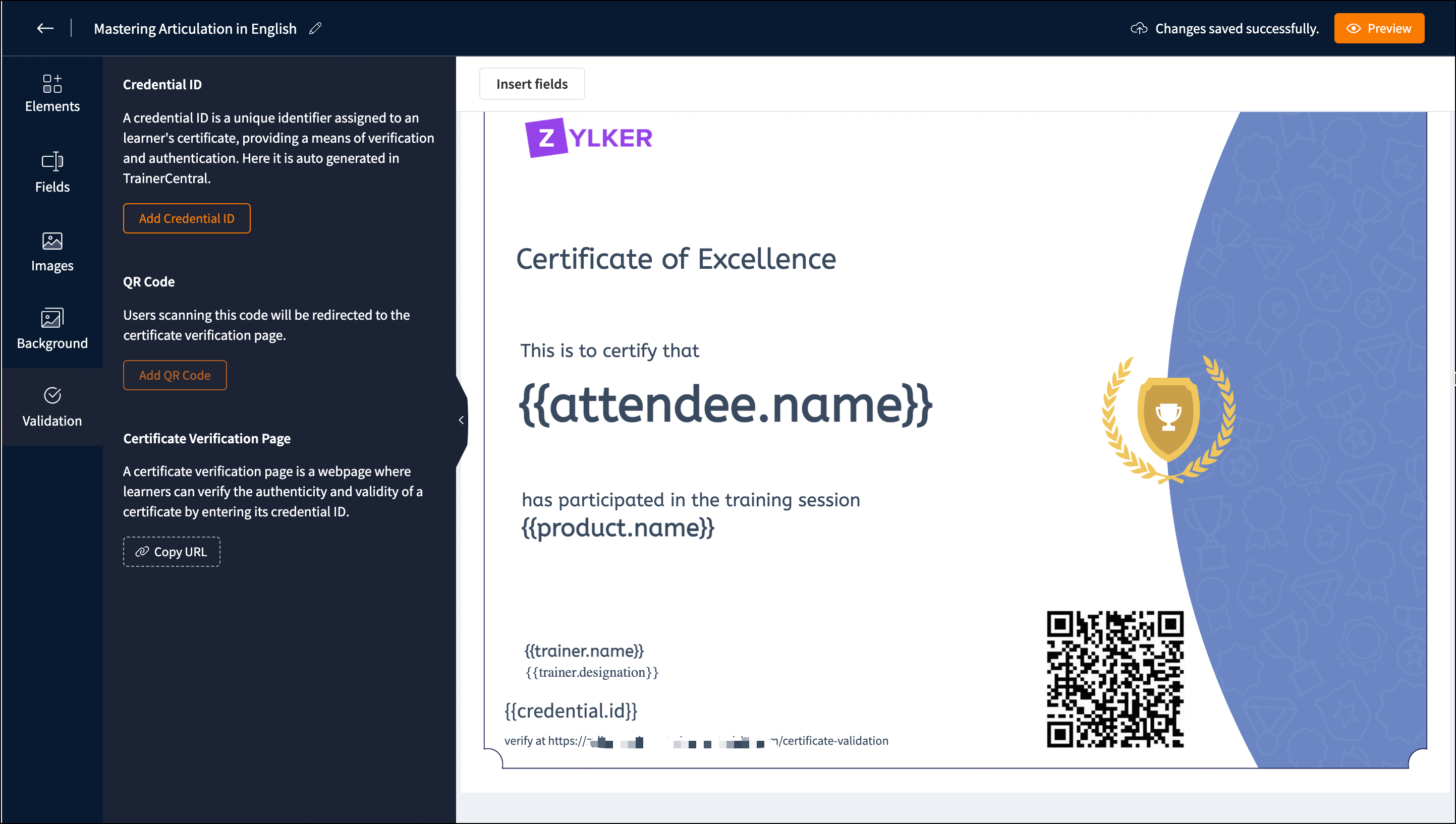Select the {{credential.id}} placeholder text
The image size is (1456, 824).
pos(571,711)
